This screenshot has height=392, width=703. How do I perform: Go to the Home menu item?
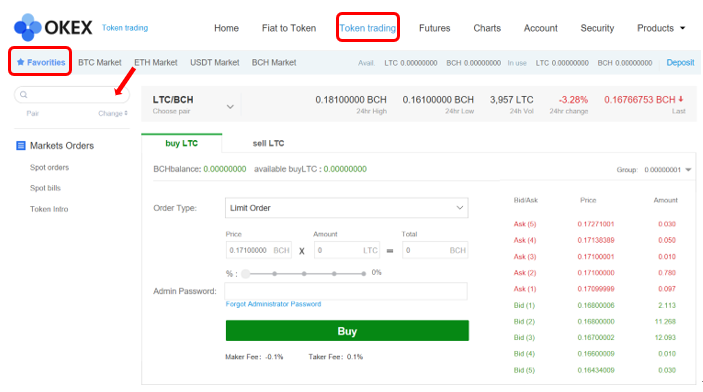[x=226, y=28]
